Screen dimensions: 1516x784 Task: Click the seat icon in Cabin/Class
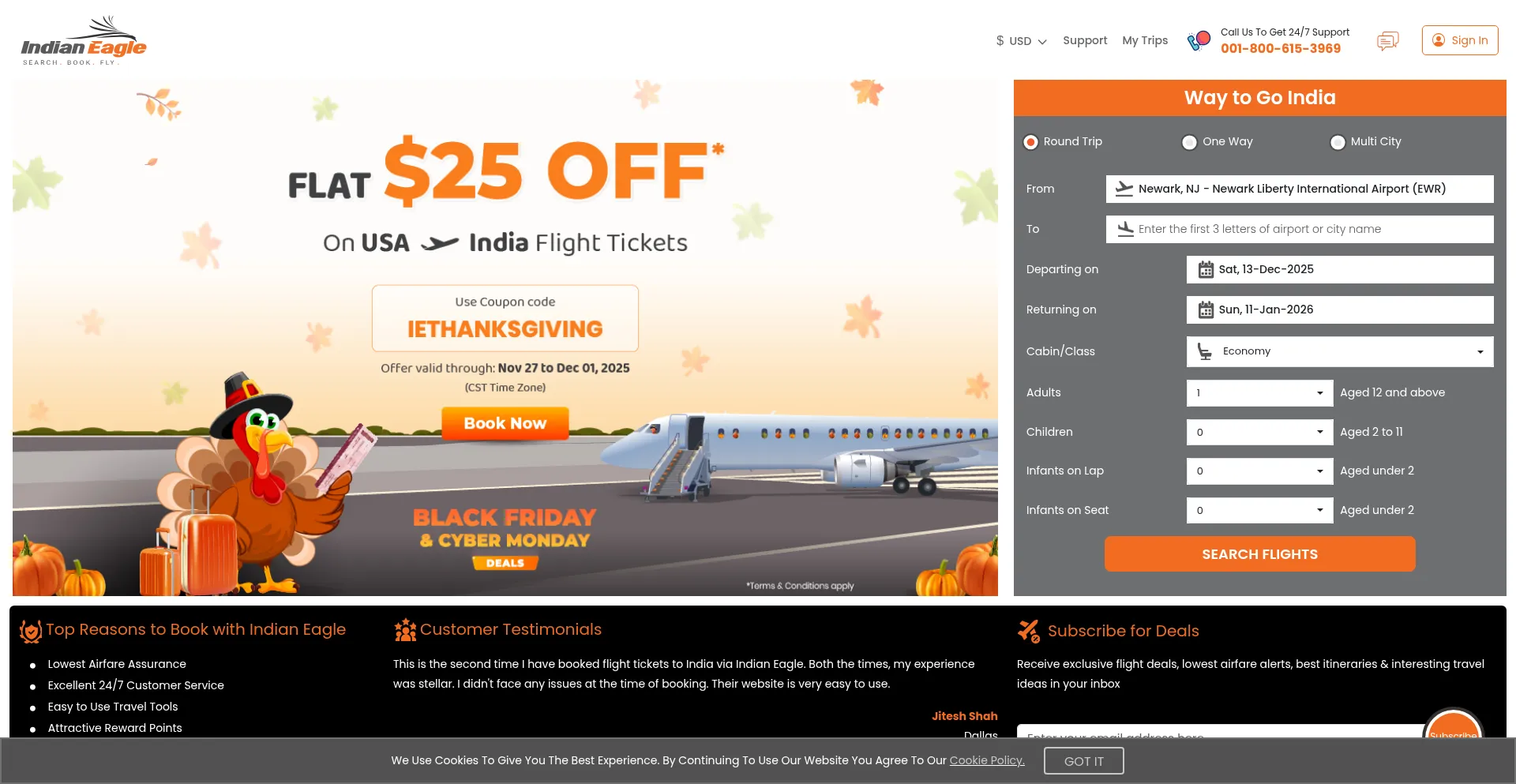tap(1205, 352)
